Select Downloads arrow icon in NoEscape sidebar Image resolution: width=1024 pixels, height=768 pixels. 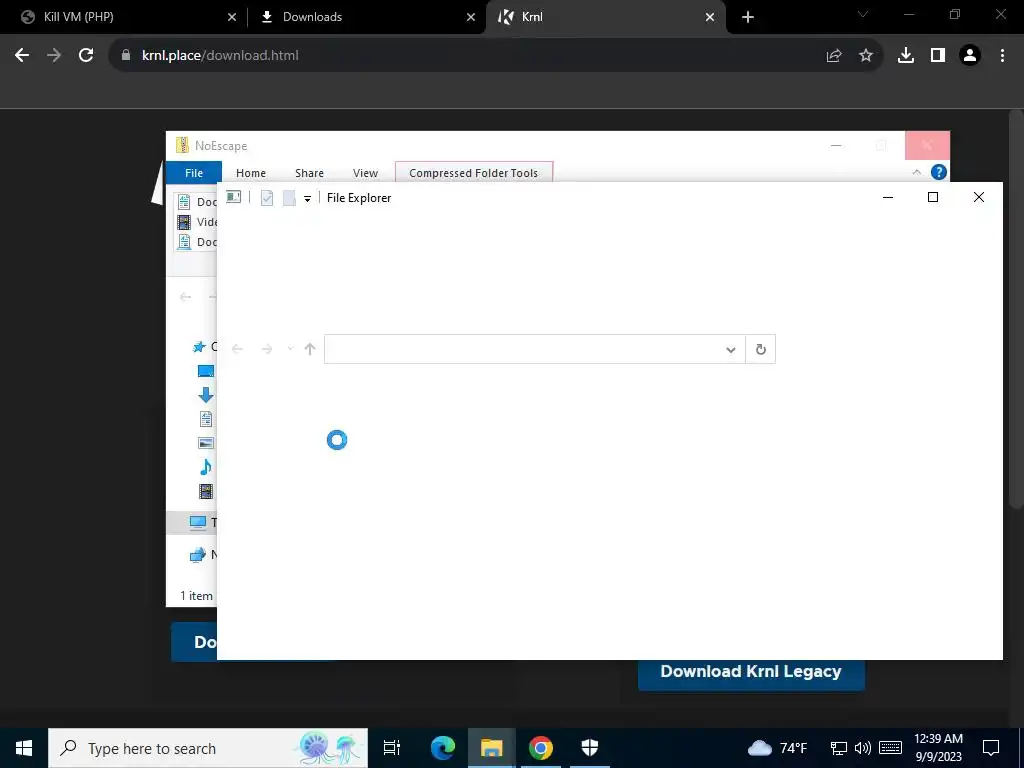(206, 394)
